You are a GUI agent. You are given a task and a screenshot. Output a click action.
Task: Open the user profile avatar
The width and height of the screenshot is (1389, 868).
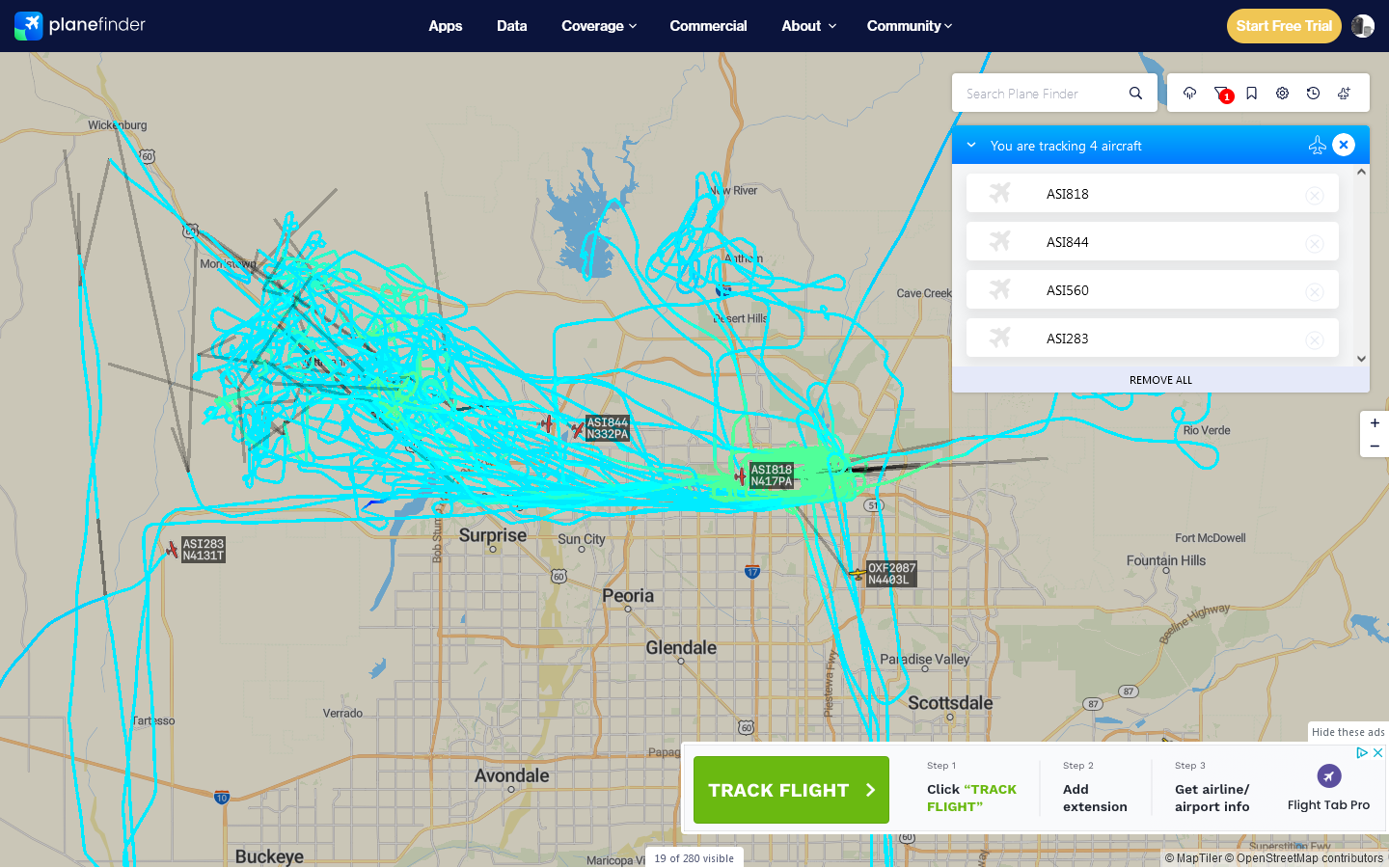point(1363,26)
